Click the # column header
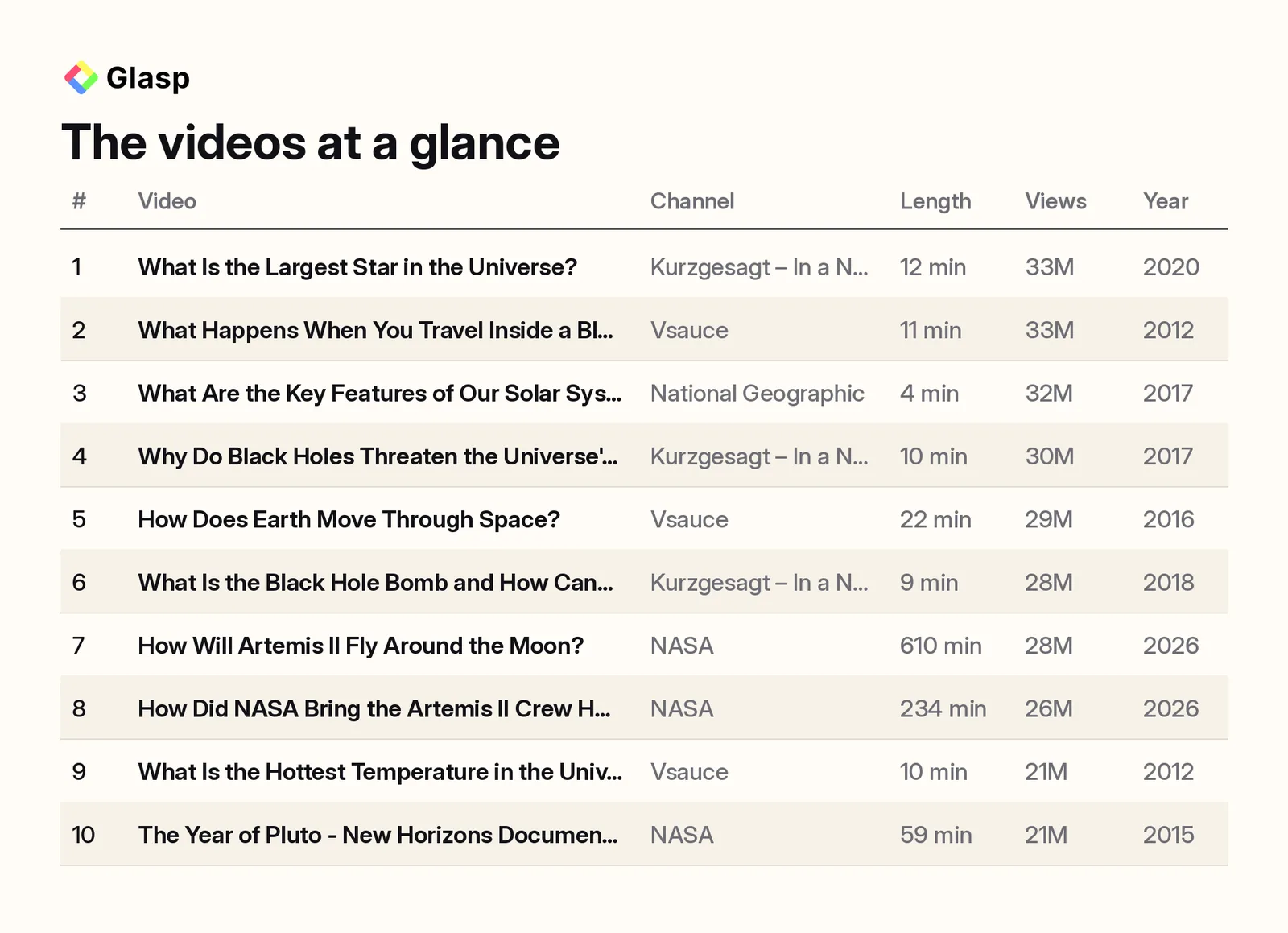This screenshot has height=933, width=1288. pos(79,201)
